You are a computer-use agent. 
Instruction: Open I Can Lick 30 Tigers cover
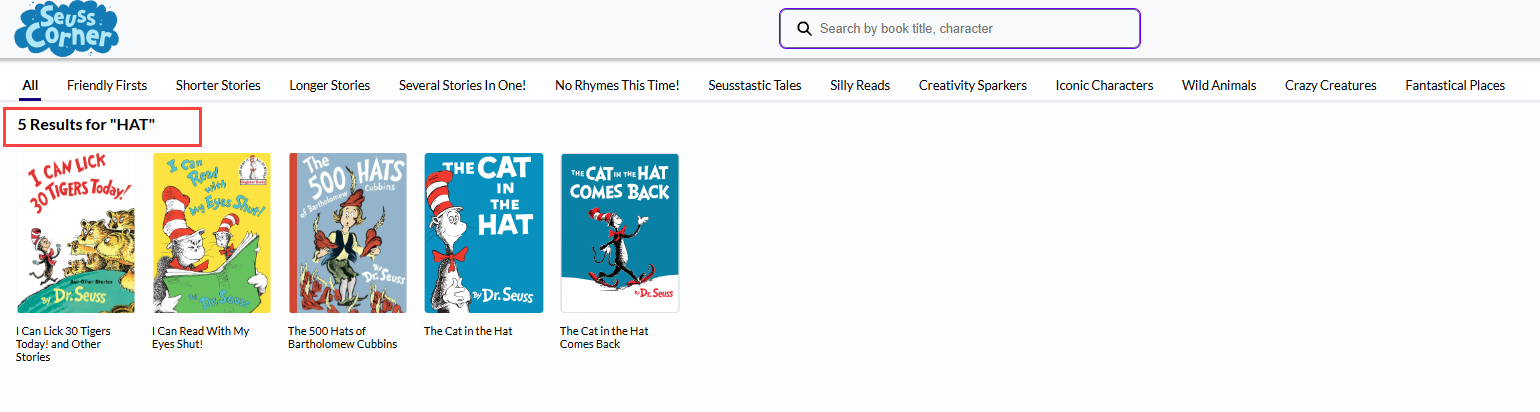pos(76,233)
